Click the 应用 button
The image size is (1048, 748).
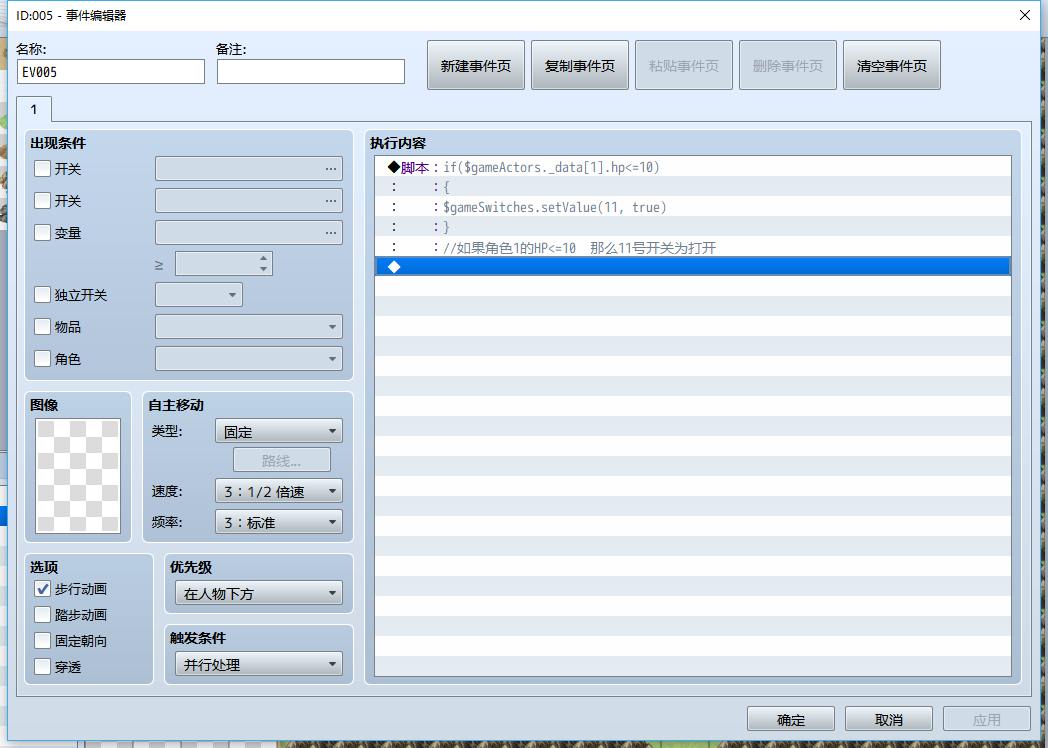tap(987, 719)
